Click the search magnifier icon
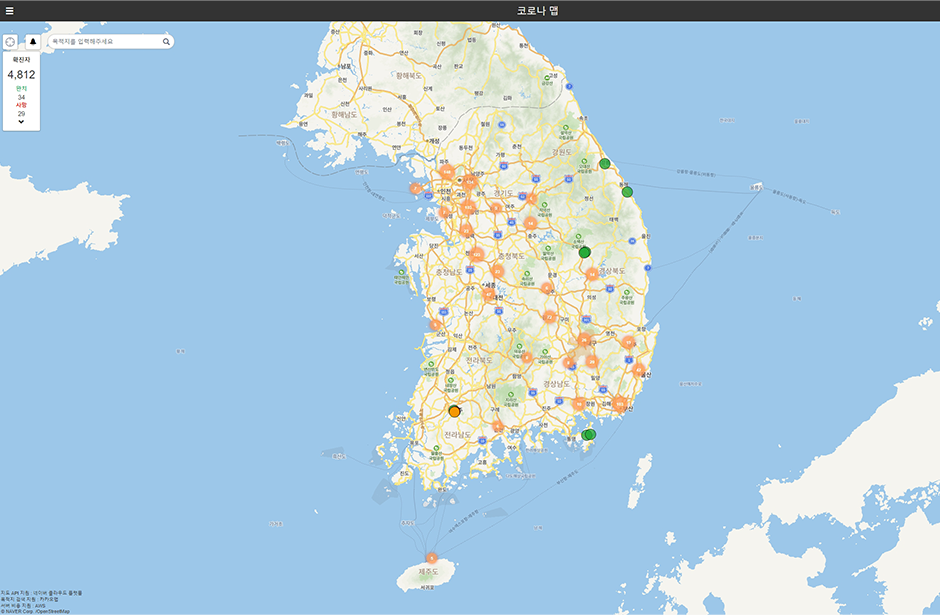The width and height of the screenshot is (940, 615). click(166, 42)
